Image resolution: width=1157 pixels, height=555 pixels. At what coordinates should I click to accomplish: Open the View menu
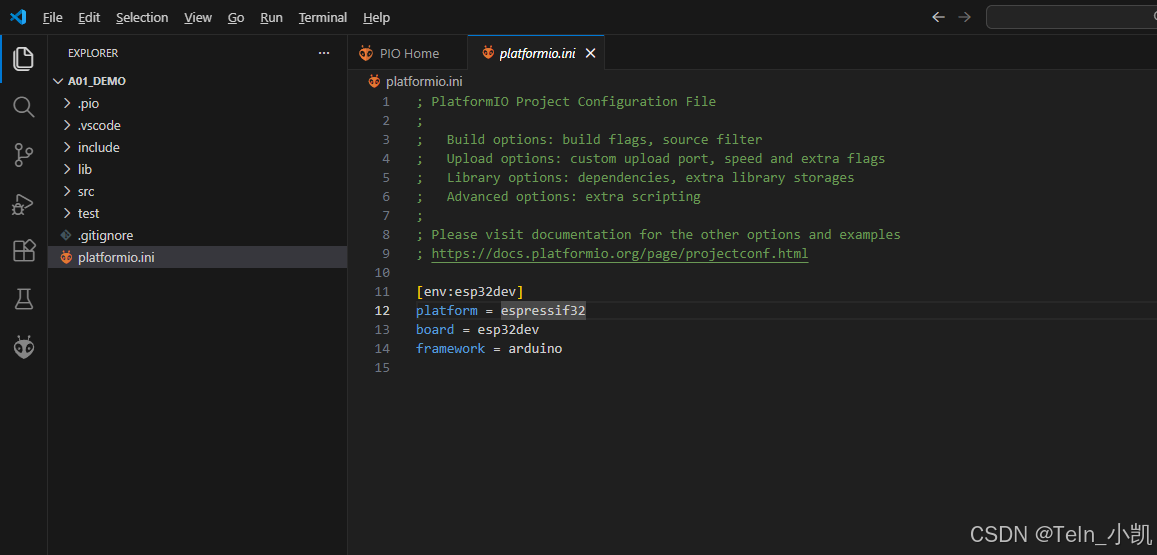click(x=198, y=18)
